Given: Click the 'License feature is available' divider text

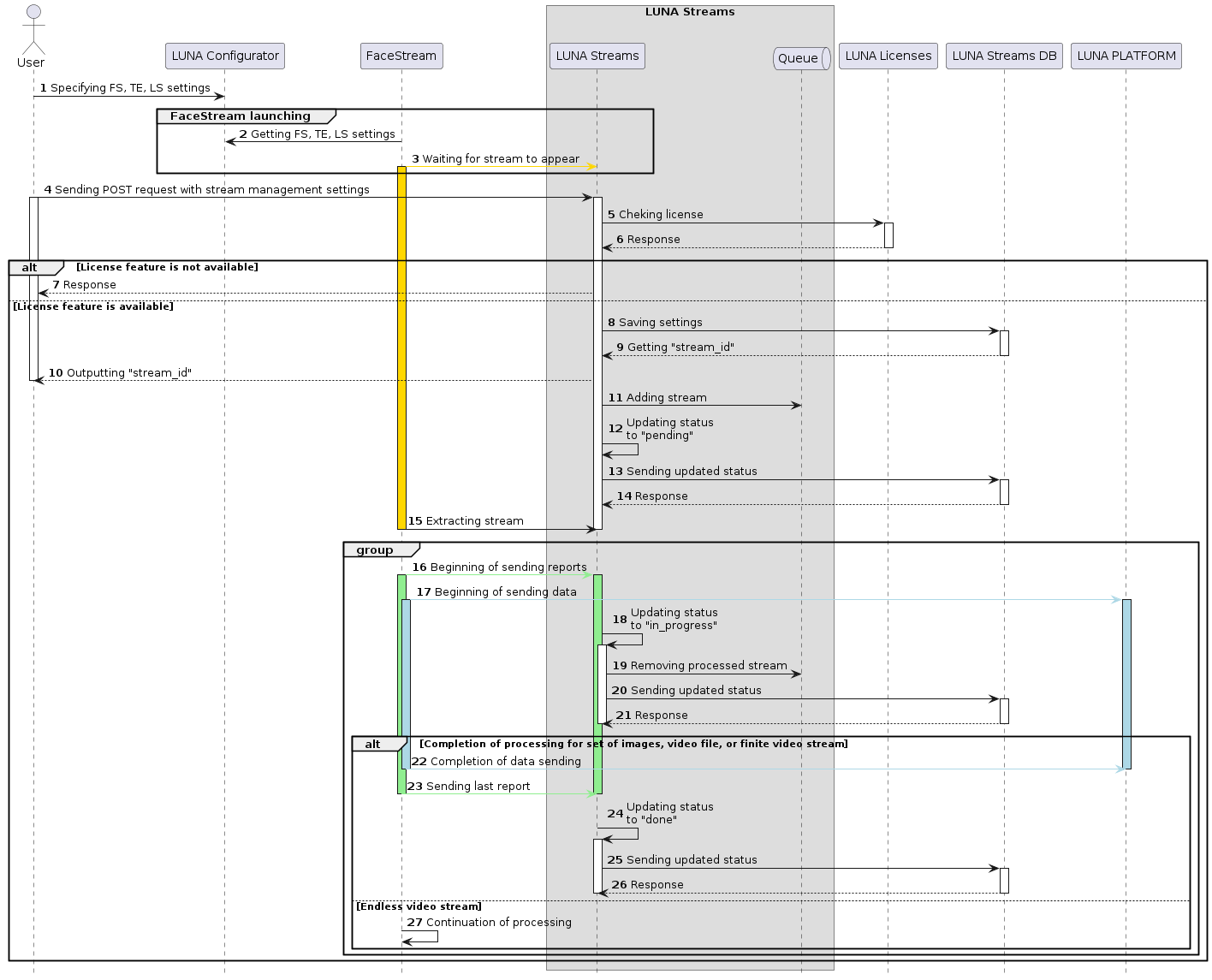Looking at the screenshot, I should pos(92,306).
